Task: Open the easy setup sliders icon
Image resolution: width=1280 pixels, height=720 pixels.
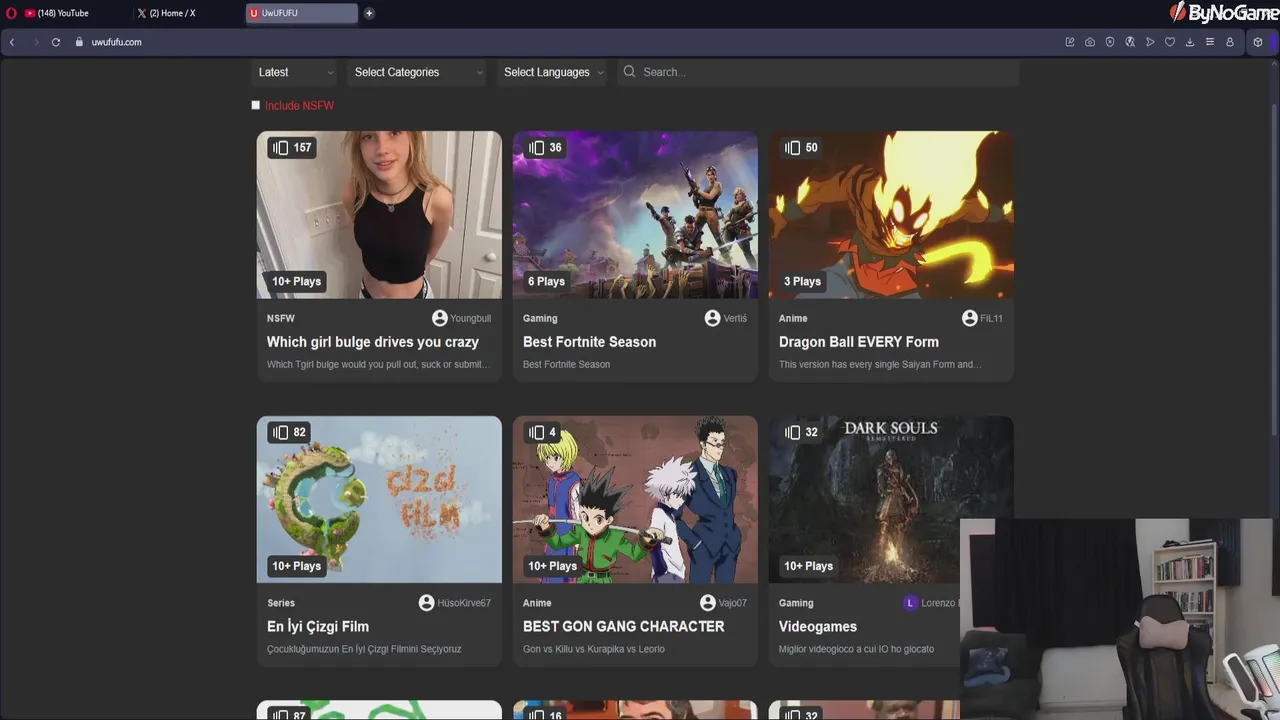Action: (x=1210, y=42)
